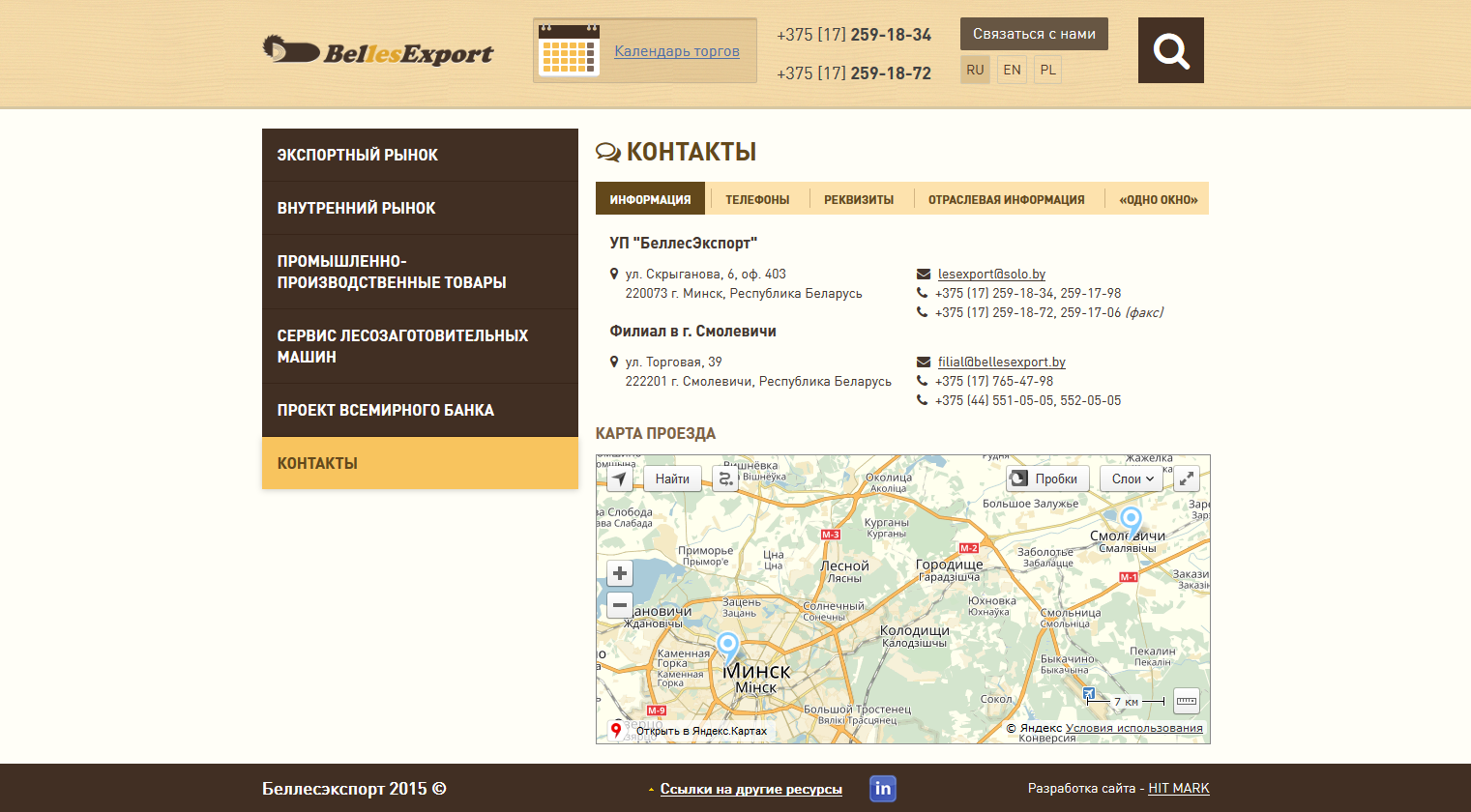Click the Связаться с нами button
The height and width of the screenshot is (812, 1471).
(1034, 34)
